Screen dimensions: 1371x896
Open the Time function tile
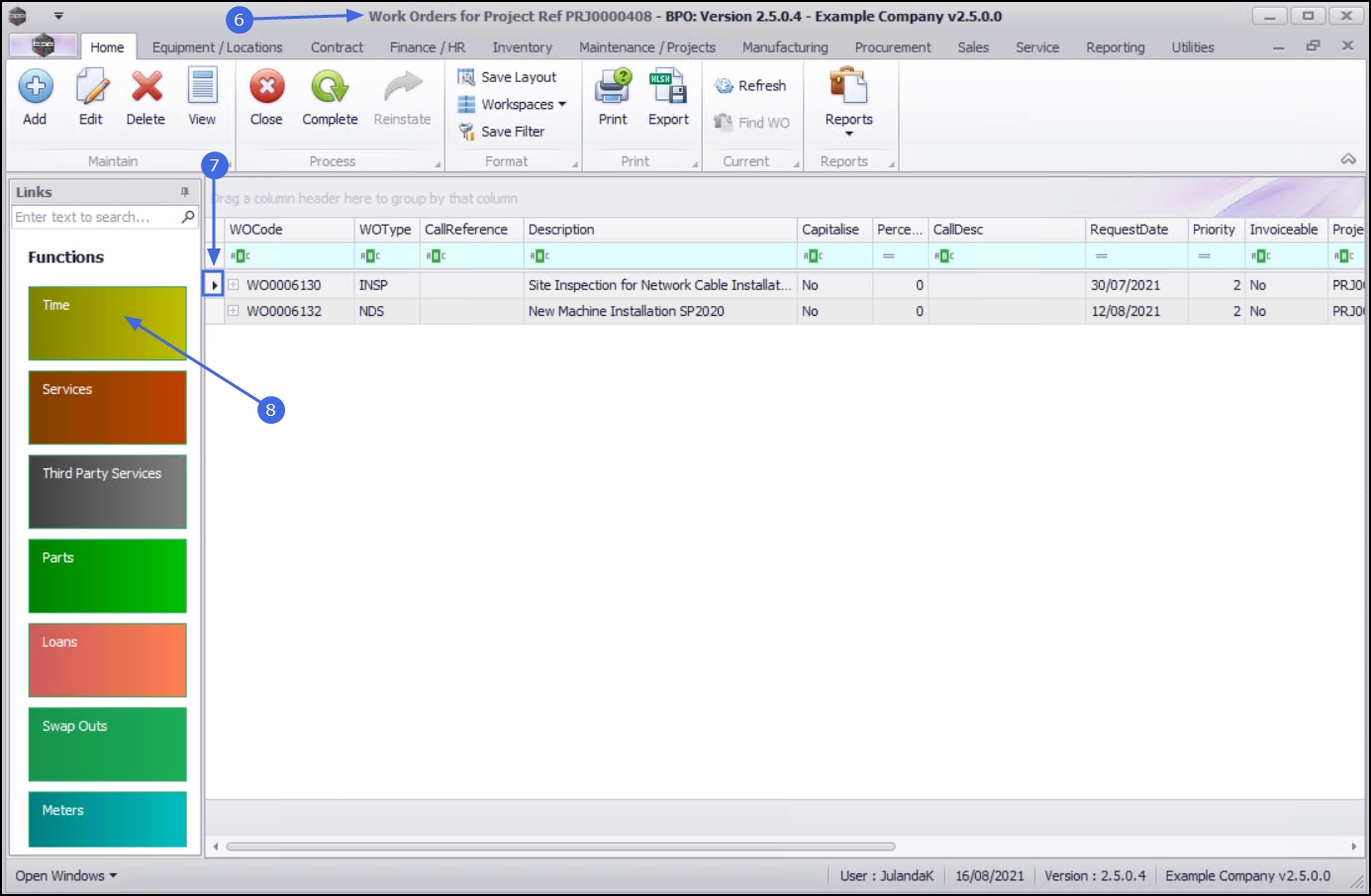coord(108,324)
